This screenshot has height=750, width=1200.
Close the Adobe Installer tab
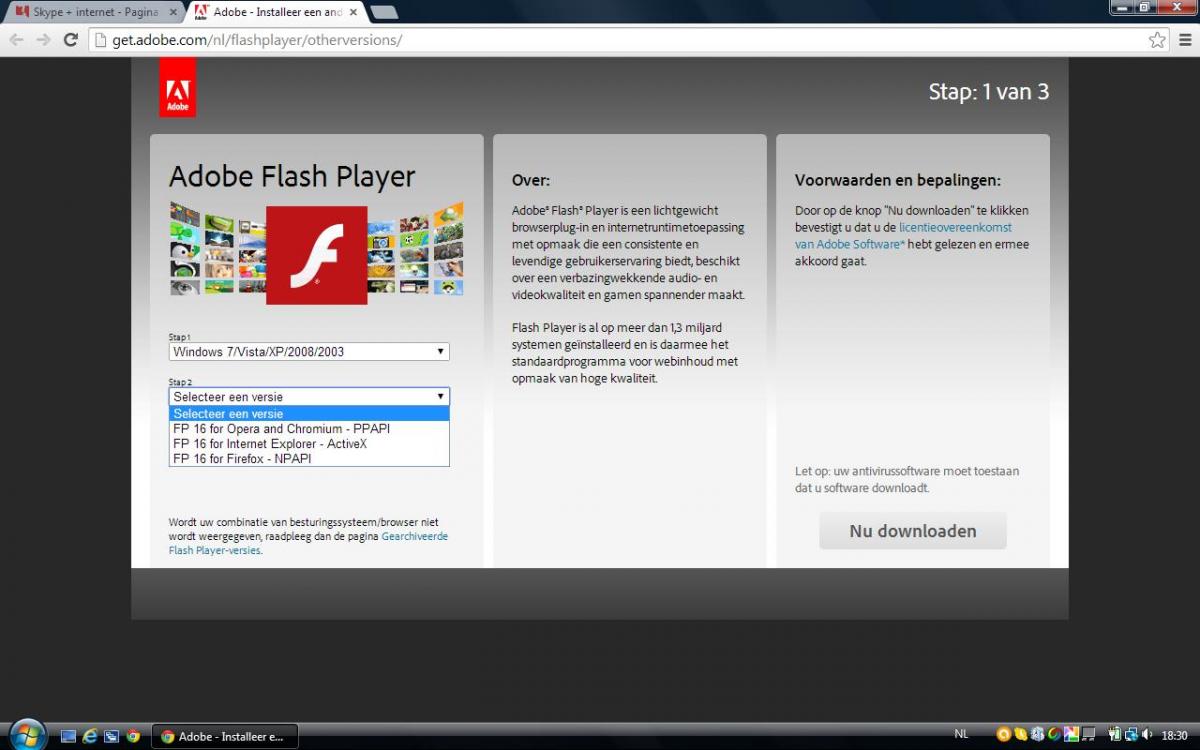click(x=351, y=12)
